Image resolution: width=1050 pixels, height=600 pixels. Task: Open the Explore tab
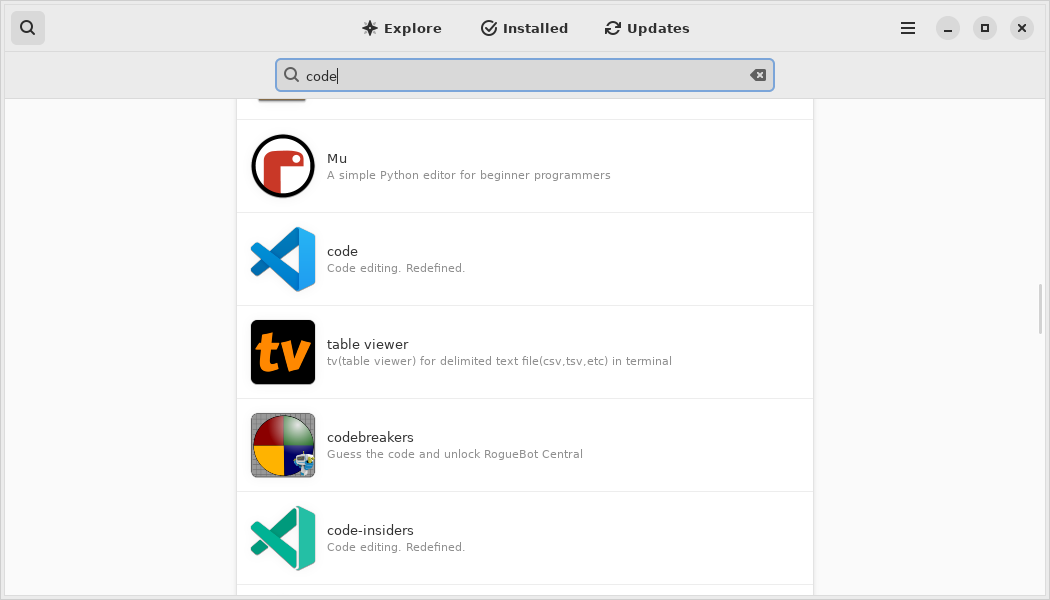pos(402,28)
